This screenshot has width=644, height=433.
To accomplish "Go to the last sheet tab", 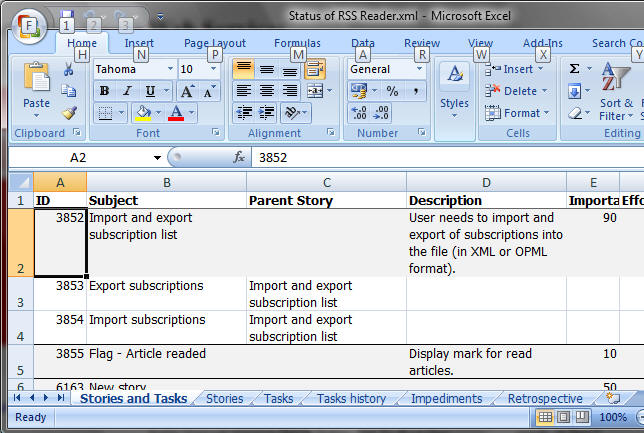I will pos(61,398).
